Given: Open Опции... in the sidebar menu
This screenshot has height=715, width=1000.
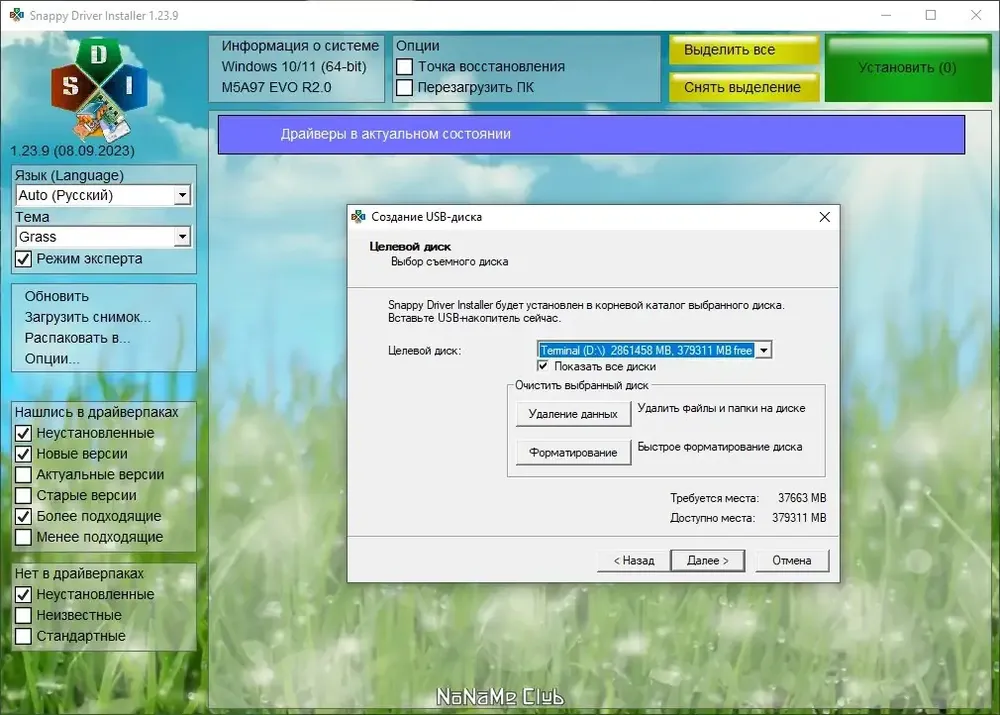Looking at the screenshot, I should 52,359.
